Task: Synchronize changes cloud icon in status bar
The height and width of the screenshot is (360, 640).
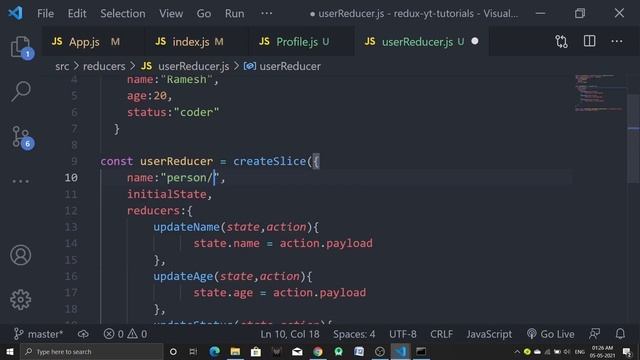Action: click(83, 334)
